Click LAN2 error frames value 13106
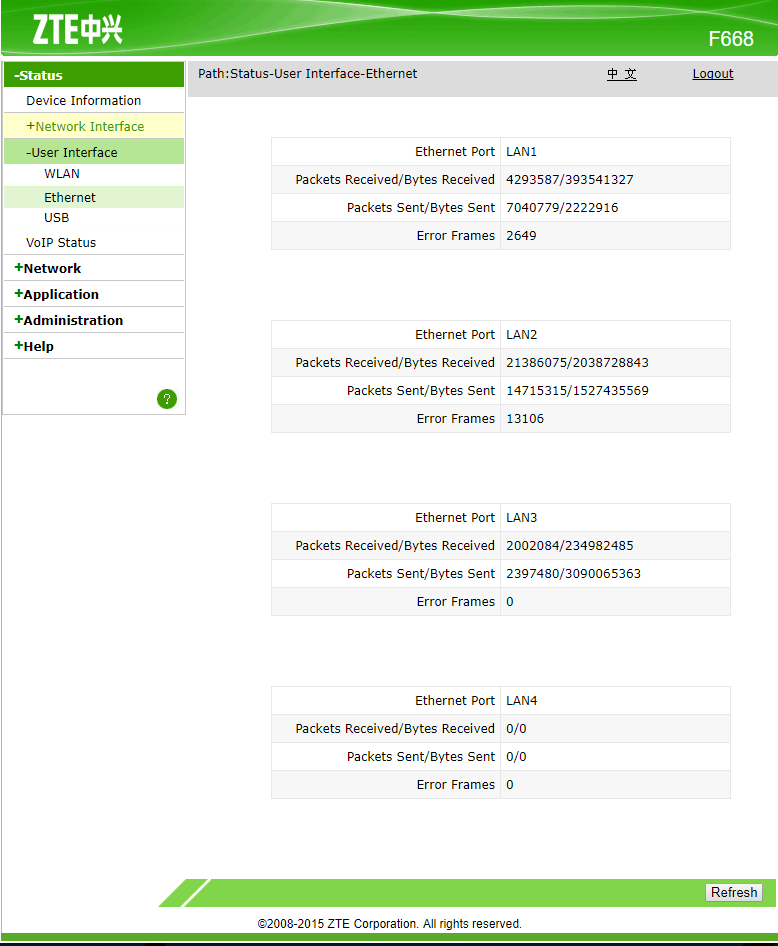This screenshot has height=946, width=778. pos(525,419)
